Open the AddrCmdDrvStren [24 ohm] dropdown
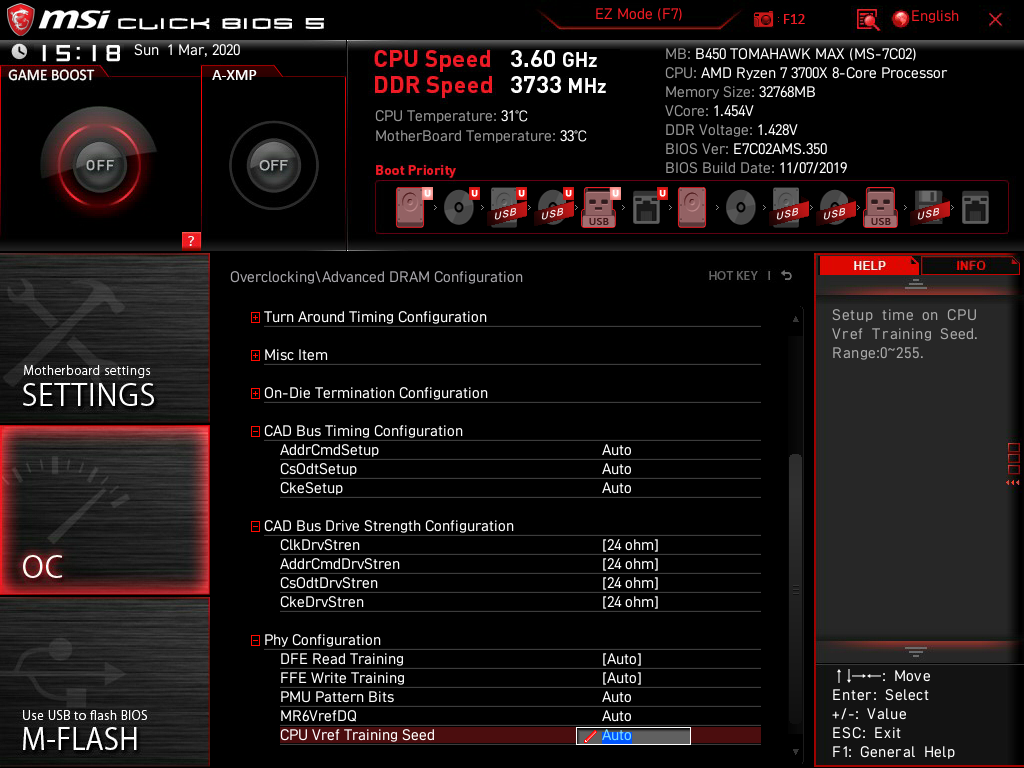Screen dimensions: 1024x768 pyautogui.click(x=630, y=564)
